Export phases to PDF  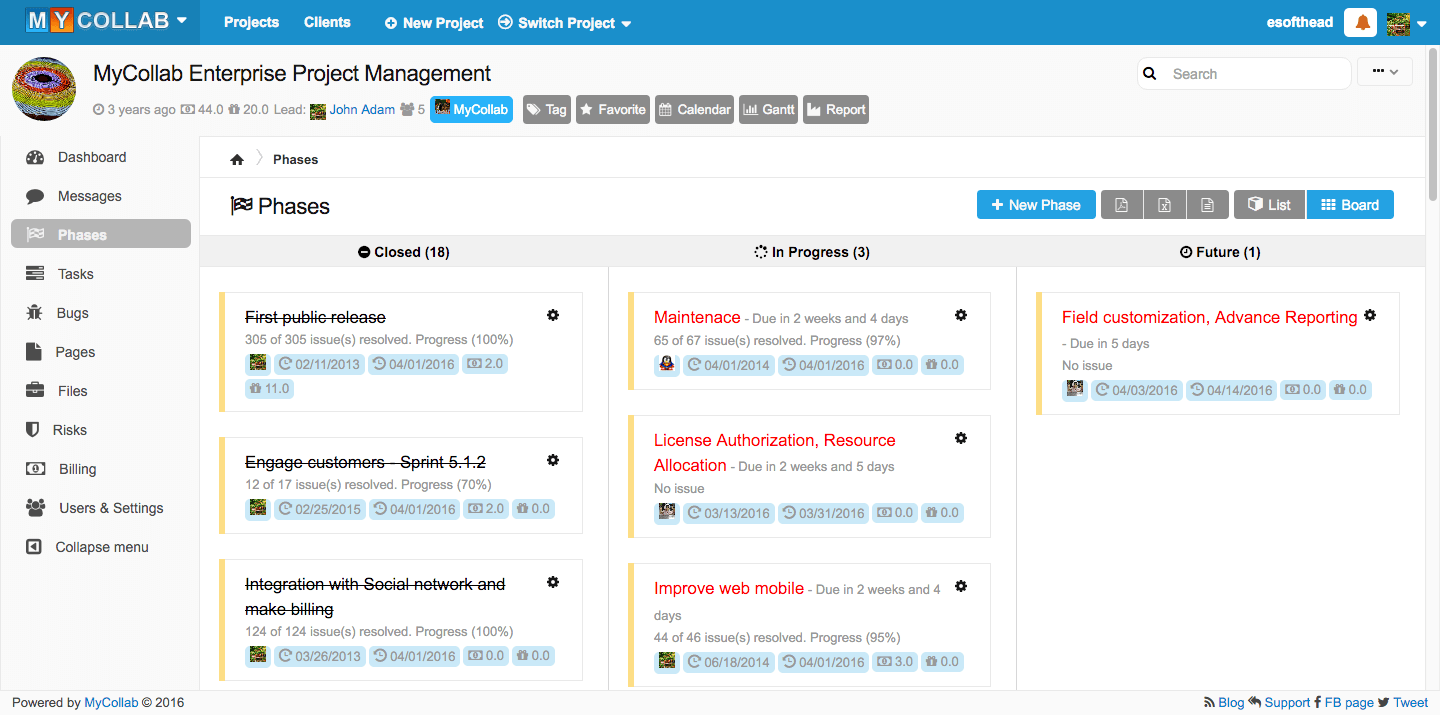[x=1121, y=204]
